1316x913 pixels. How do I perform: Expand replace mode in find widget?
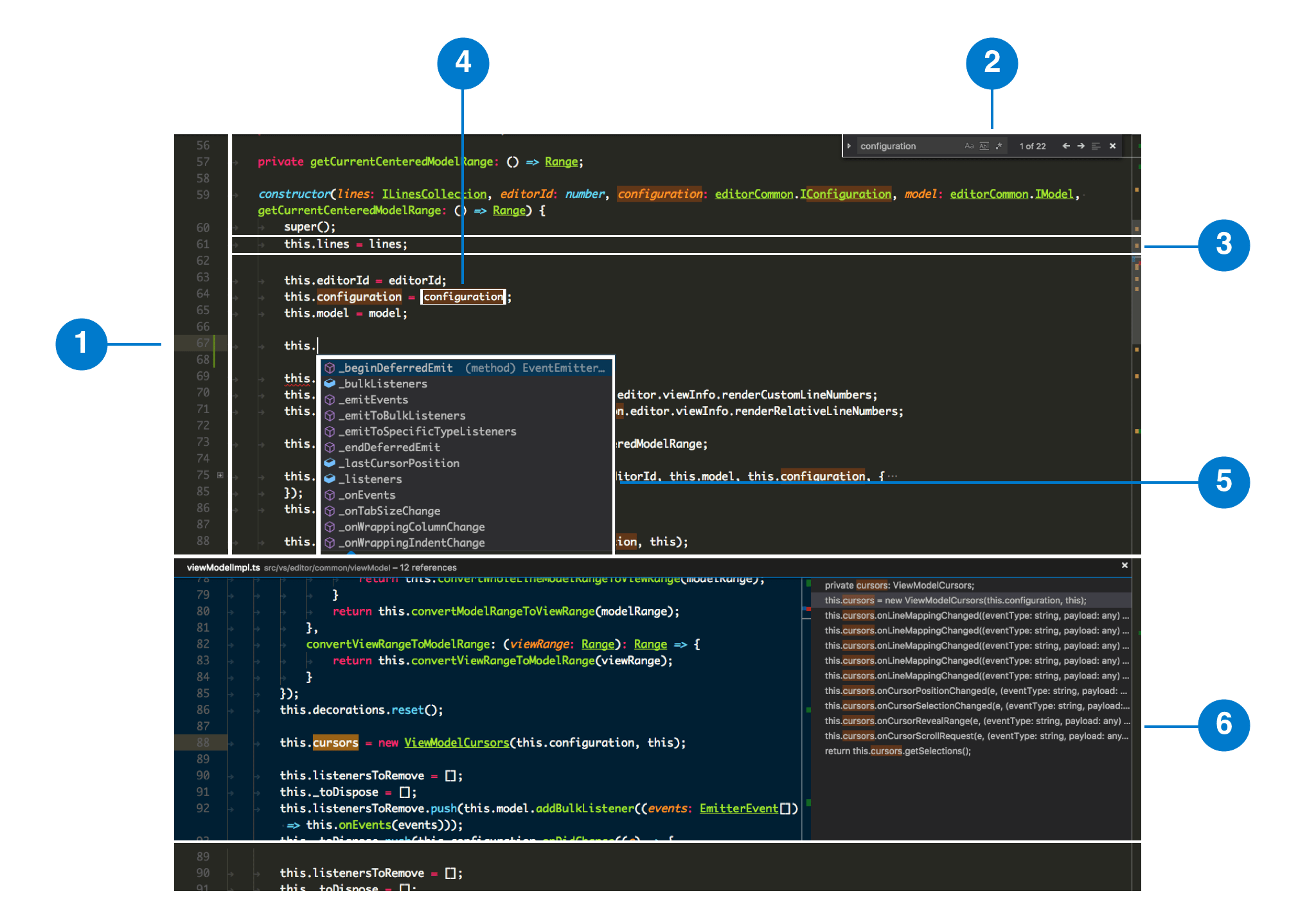849,146
